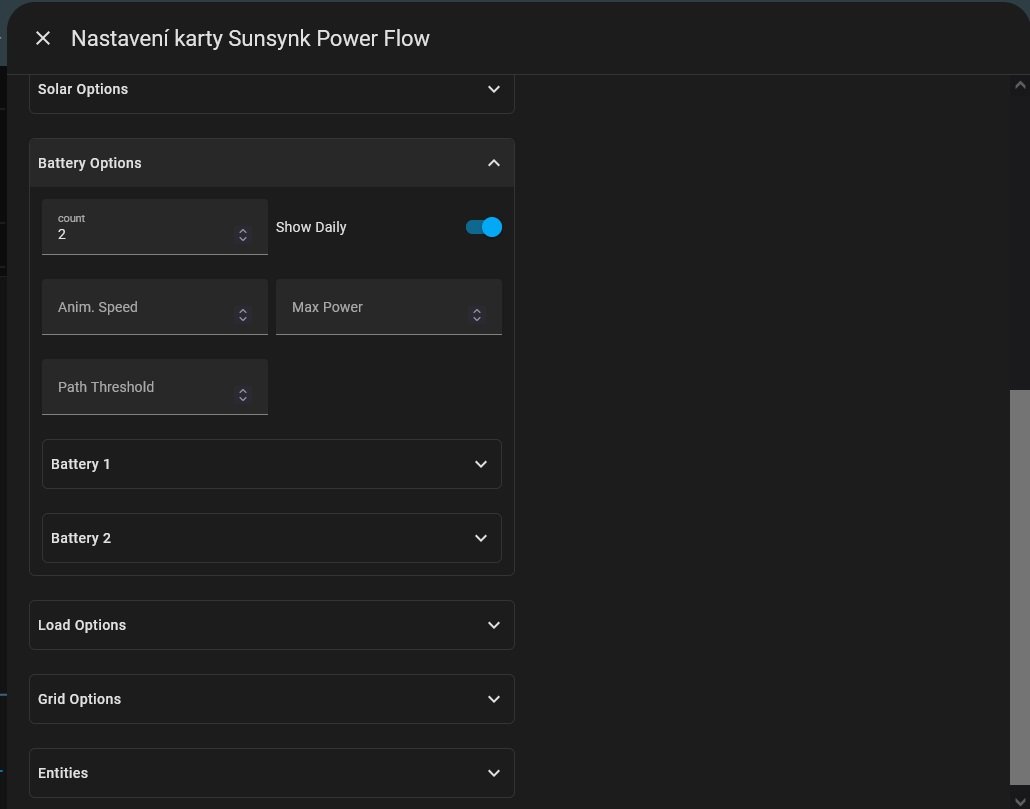This screenshot has height=809, width=1030.
Task: Expand the Entities section
Action: coord(271,773)
